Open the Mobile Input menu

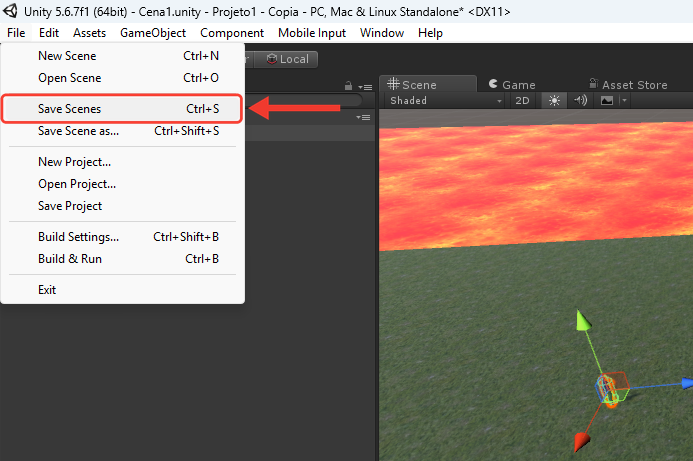312,33
